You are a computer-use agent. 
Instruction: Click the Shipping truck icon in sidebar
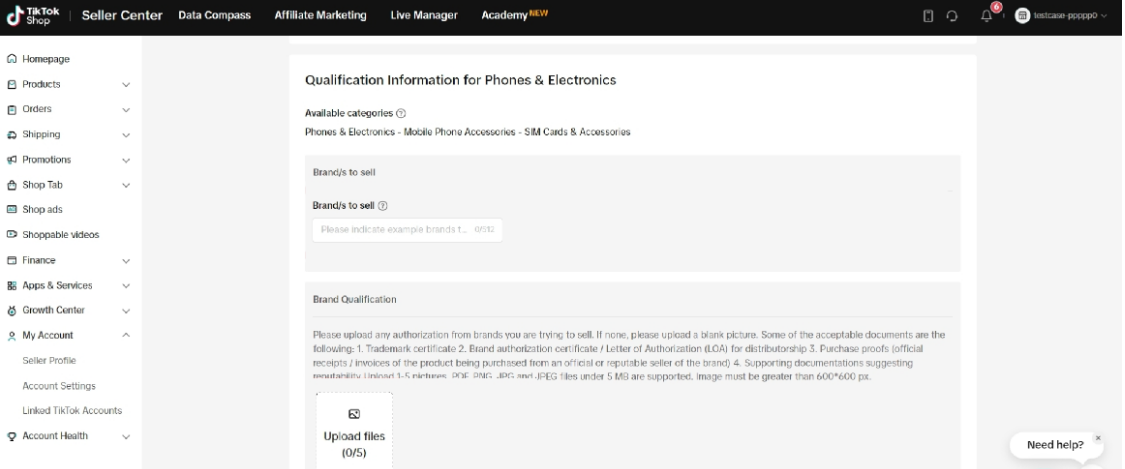click(11, 134)
